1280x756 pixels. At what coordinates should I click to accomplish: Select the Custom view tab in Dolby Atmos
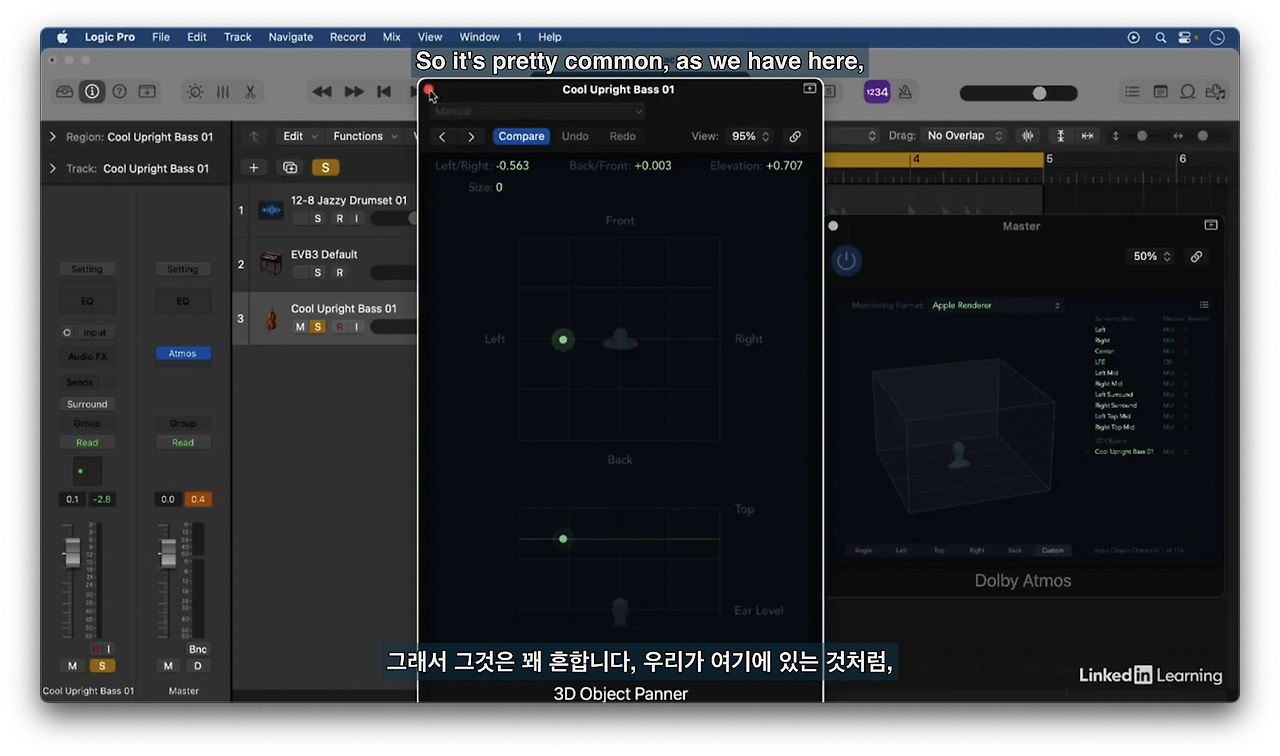(x=1052, y=550)
